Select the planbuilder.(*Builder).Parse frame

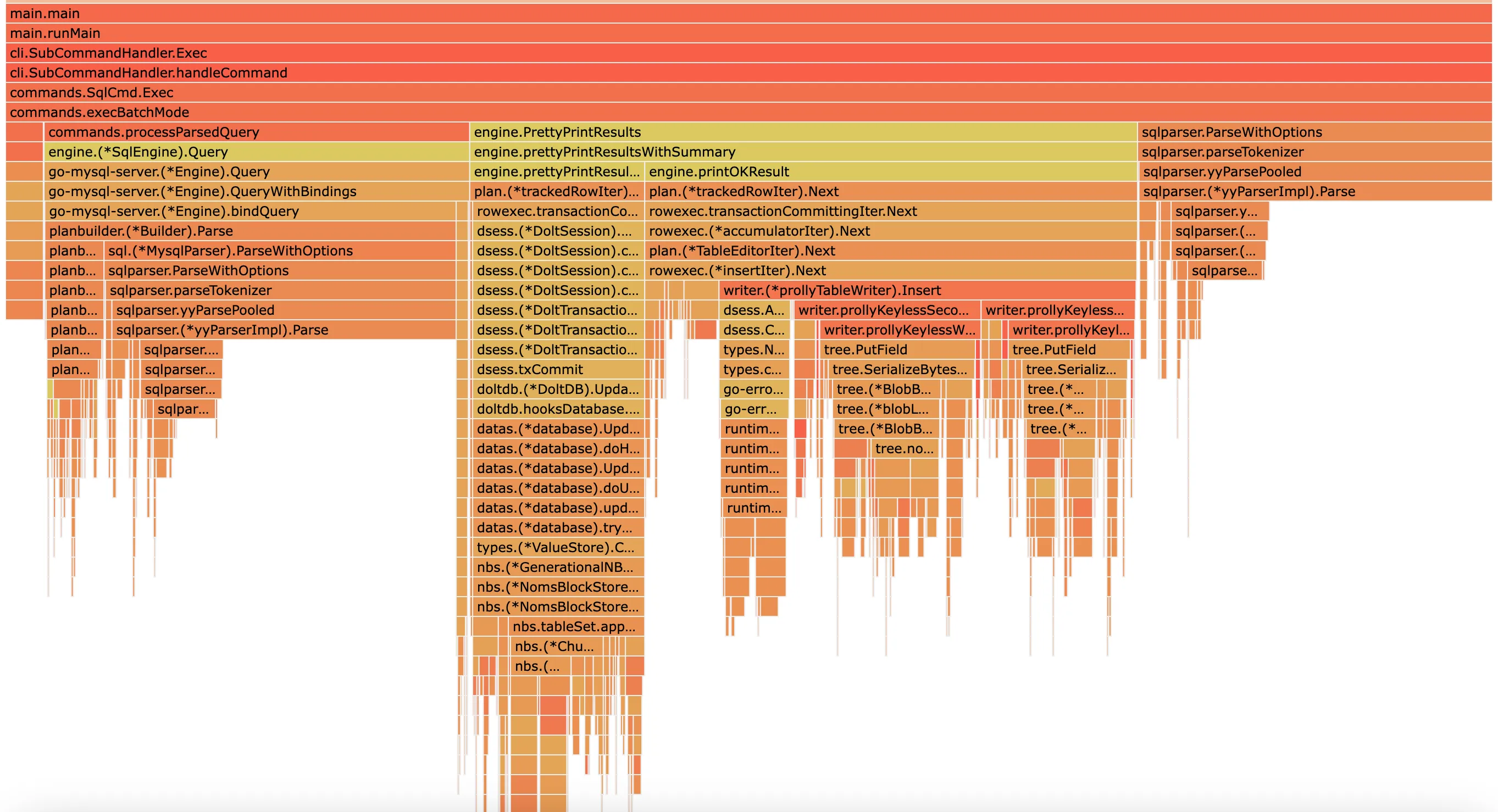(x=250, y=231)
